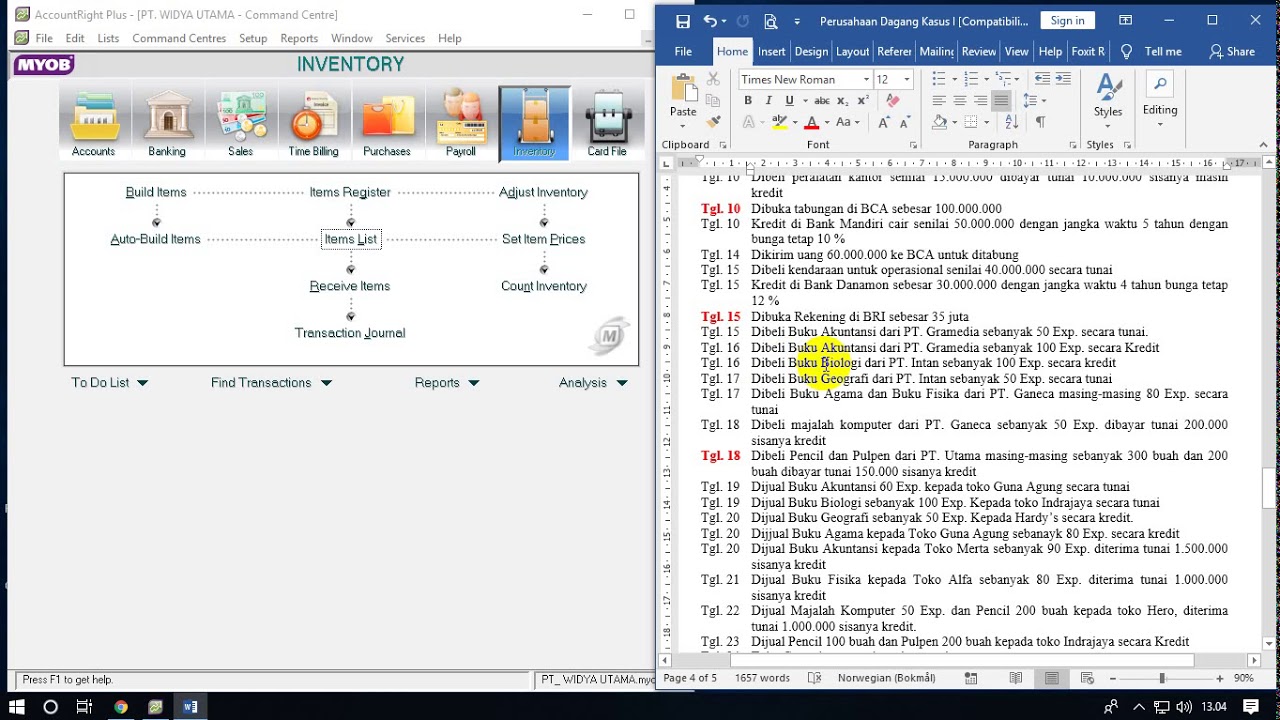Open Items List in Inventory
The width and height of the screenshot is (1280, 720).
351,239
